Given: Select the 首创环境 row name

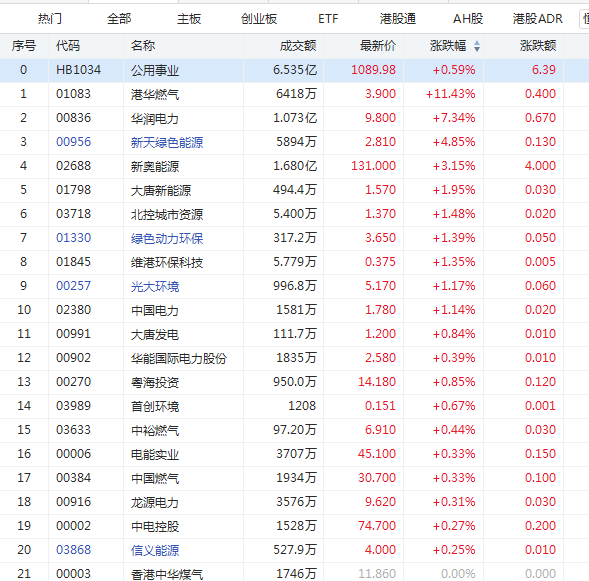Looking at the screenshot, I should [155, 406].
